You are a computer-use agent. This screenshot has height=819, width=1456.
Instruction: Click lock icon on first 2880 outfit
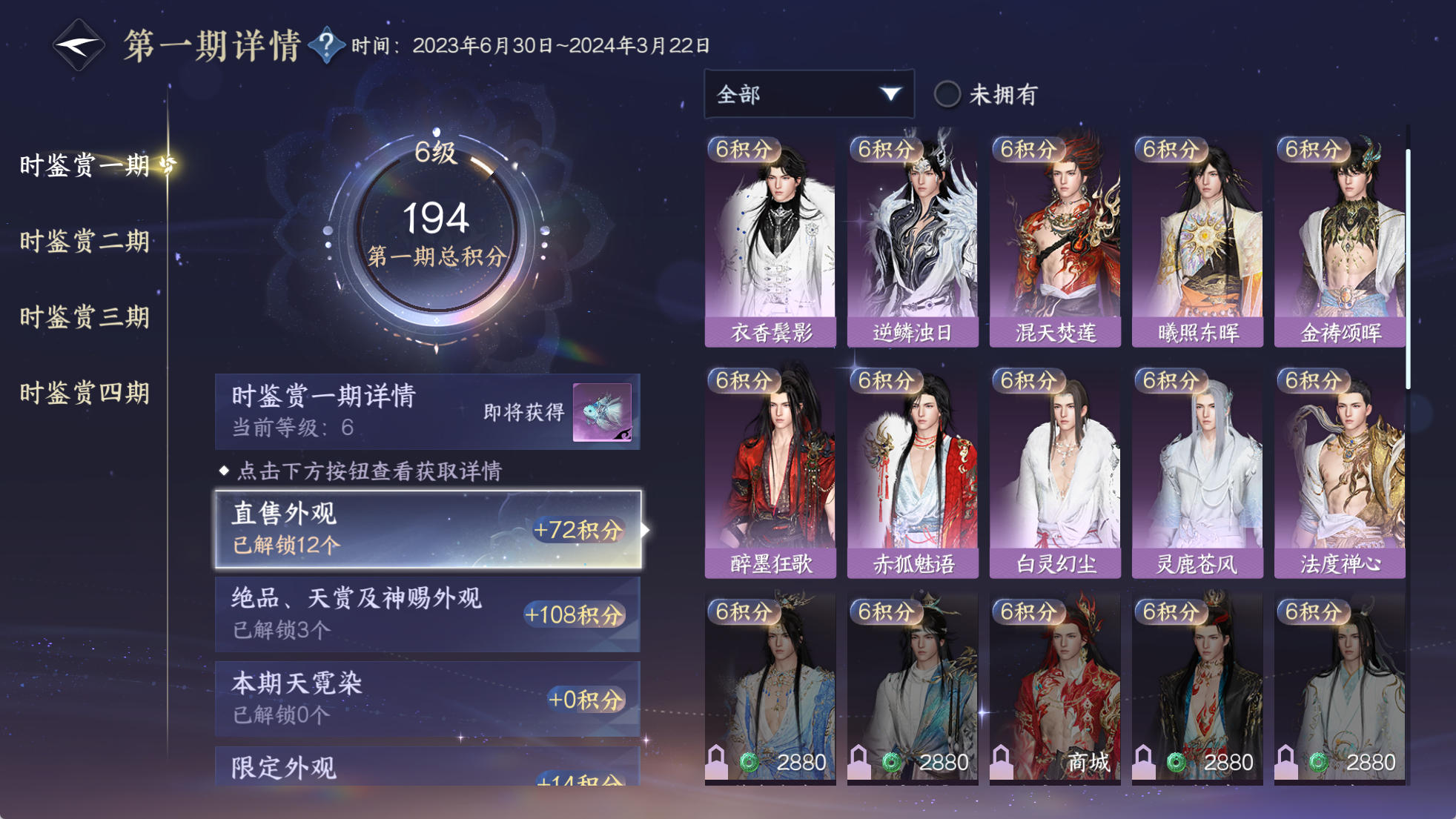pos(717,761)
